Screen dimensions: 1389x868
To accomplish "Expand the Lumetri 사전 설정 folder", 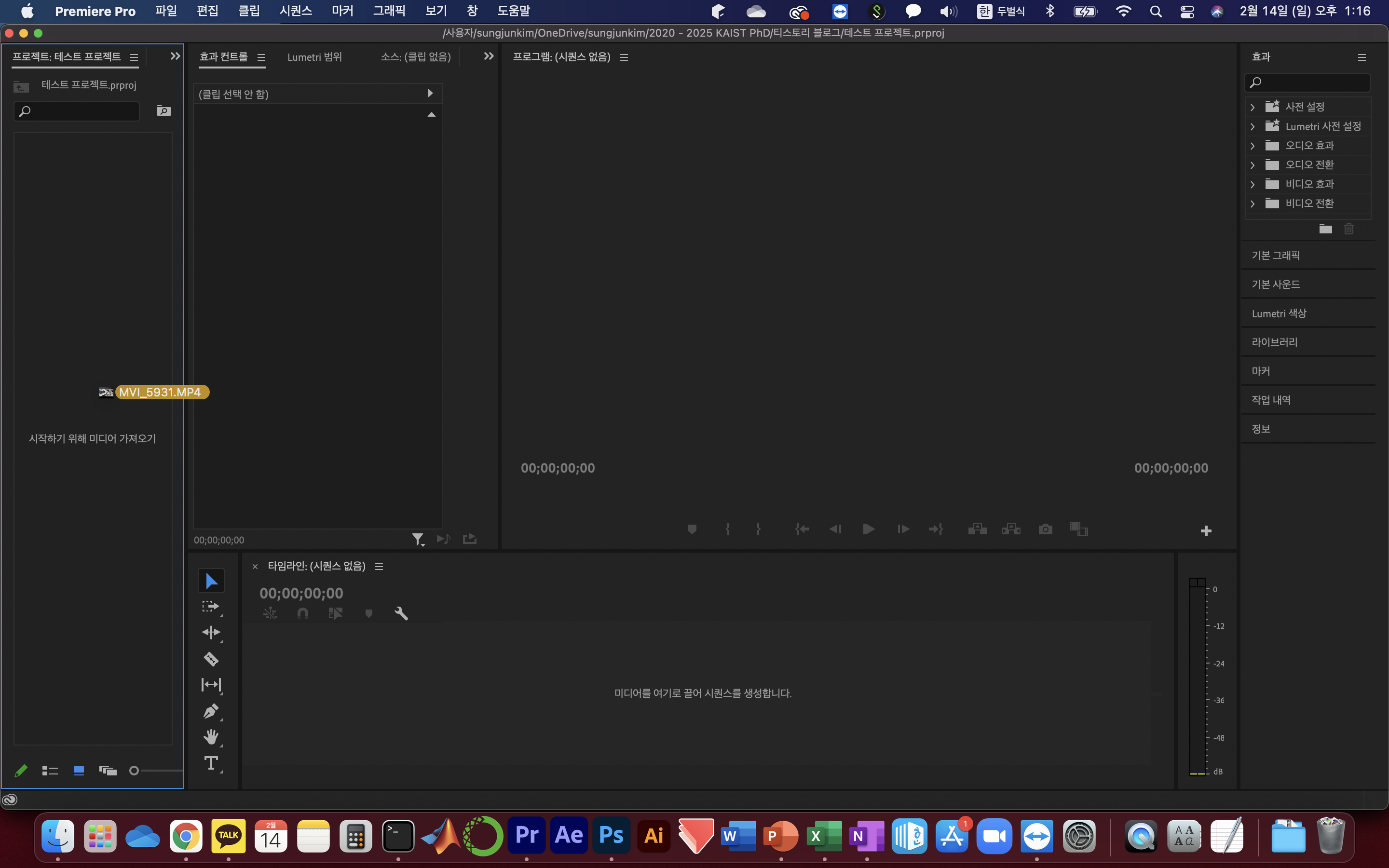I will click(x=1253, y=127).
